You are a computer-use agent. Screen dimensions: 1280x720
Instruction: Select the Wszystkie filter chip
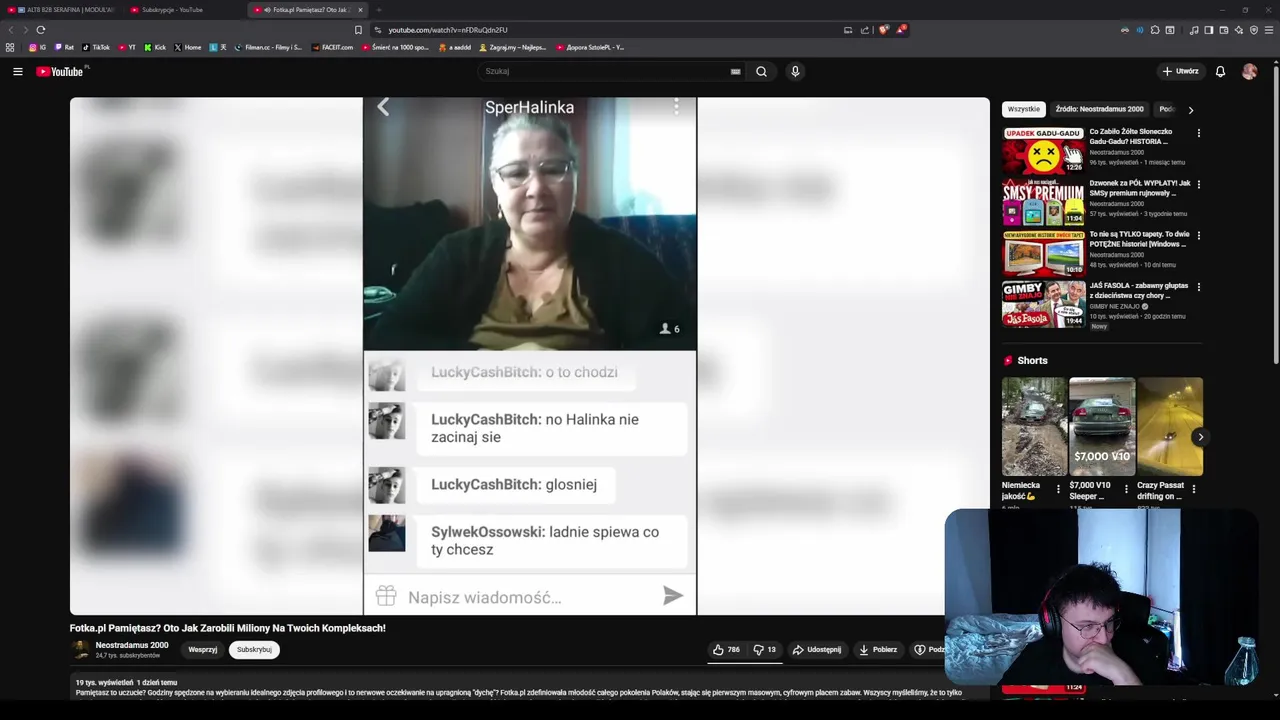tap(1023, 109)
